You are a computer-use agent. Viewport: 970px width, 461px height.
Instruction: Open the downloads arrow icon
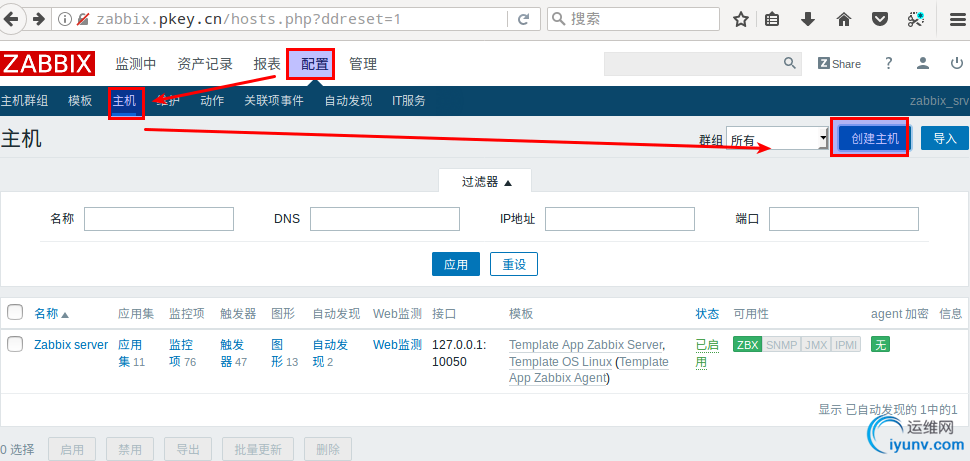click(807, 19)
